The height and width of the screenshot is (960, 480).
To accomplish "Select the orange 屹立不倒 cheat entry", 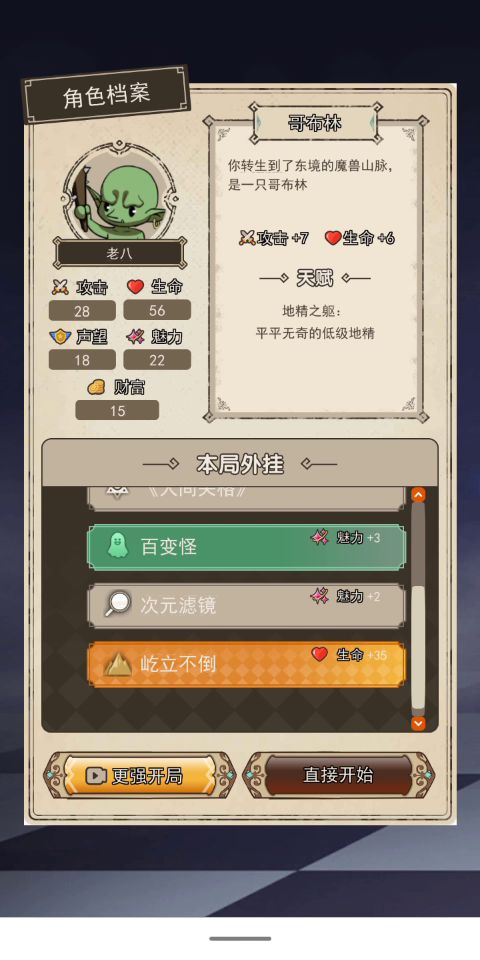I will [246, 664].
